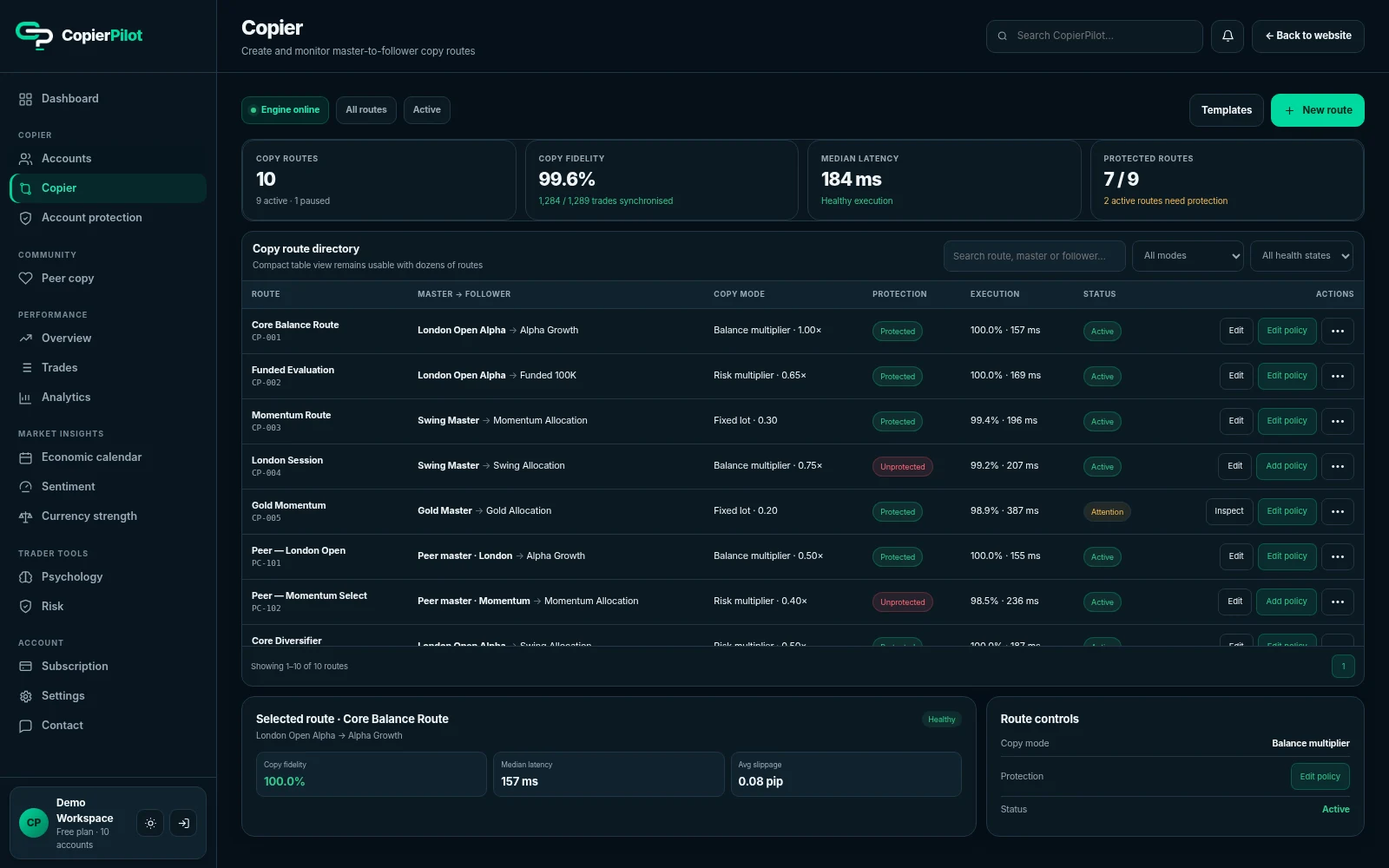Select page 1 in pagination
Viewport: 1389px width, 868px height.
[1343, 667]
